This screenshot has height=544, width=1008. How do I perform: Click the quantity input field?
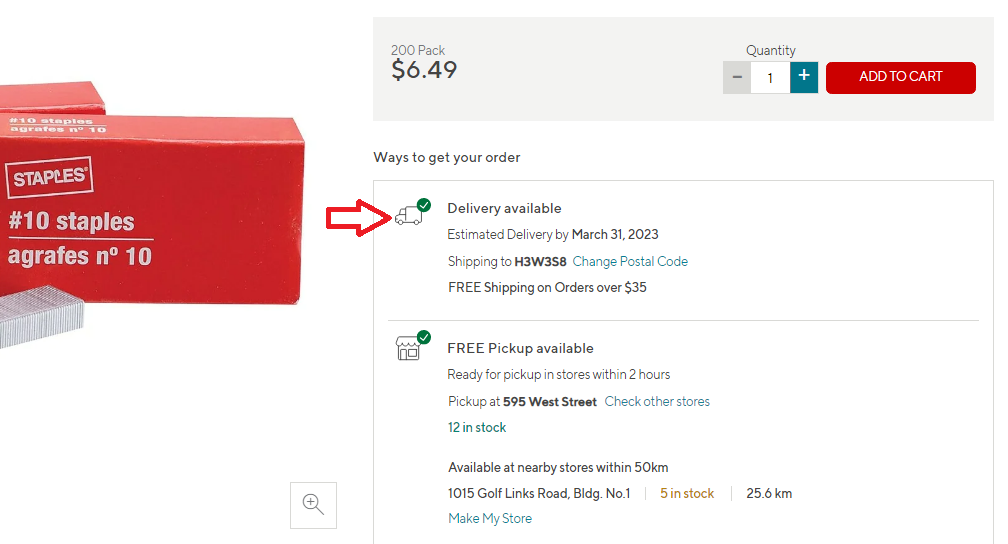[x=770, y=77]
